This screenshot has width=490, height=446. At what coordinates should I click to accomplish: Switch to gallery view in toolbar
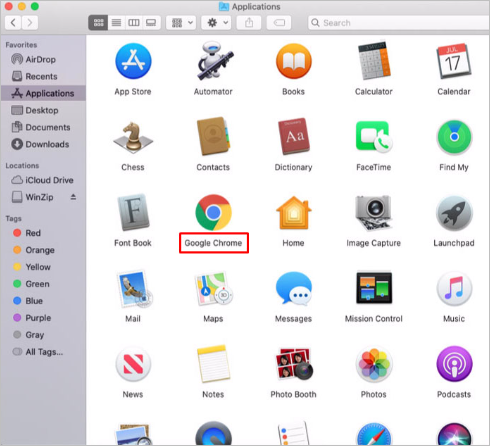(151, 23)
